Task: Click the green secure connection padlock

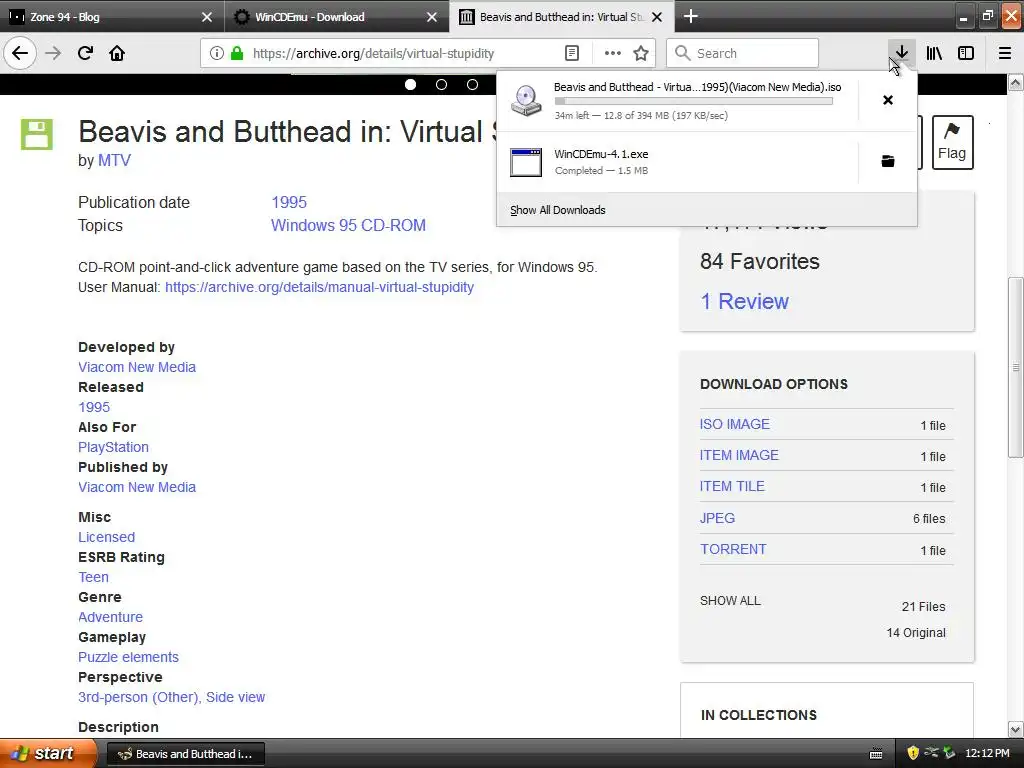Action: click(237, 53)
